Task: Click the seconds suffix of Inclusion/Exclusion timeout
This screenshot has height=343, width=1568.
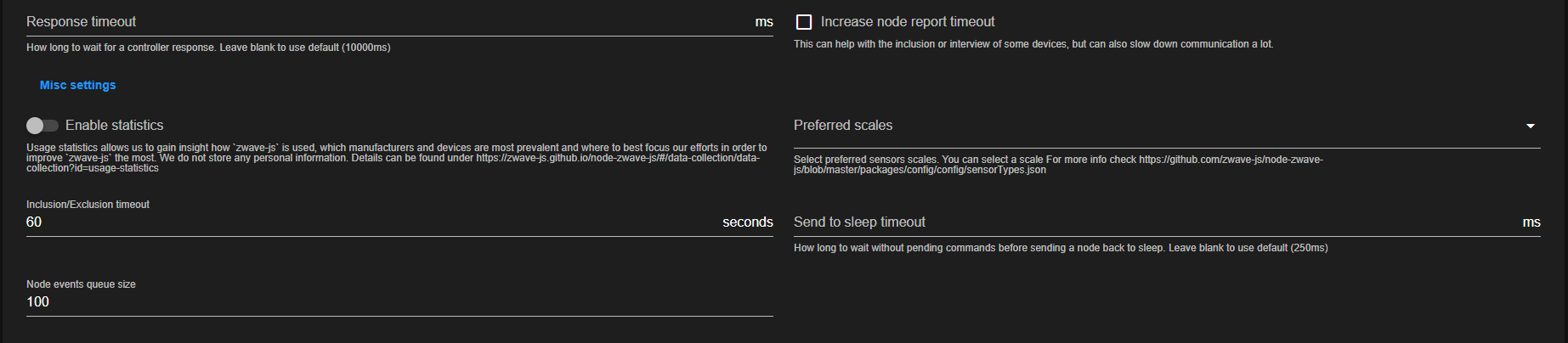Action: 747,222
